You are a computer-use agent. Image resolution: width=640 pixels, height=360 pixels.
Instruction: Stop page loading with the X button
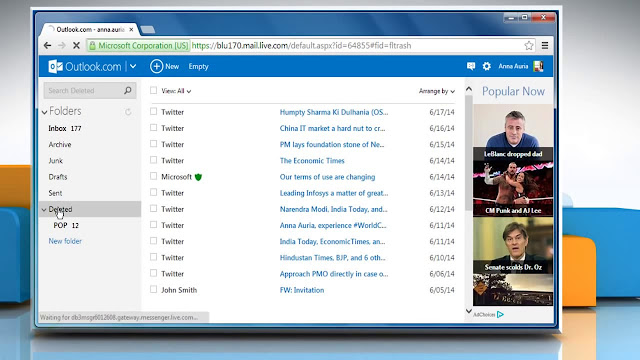(x=76, y=46)
